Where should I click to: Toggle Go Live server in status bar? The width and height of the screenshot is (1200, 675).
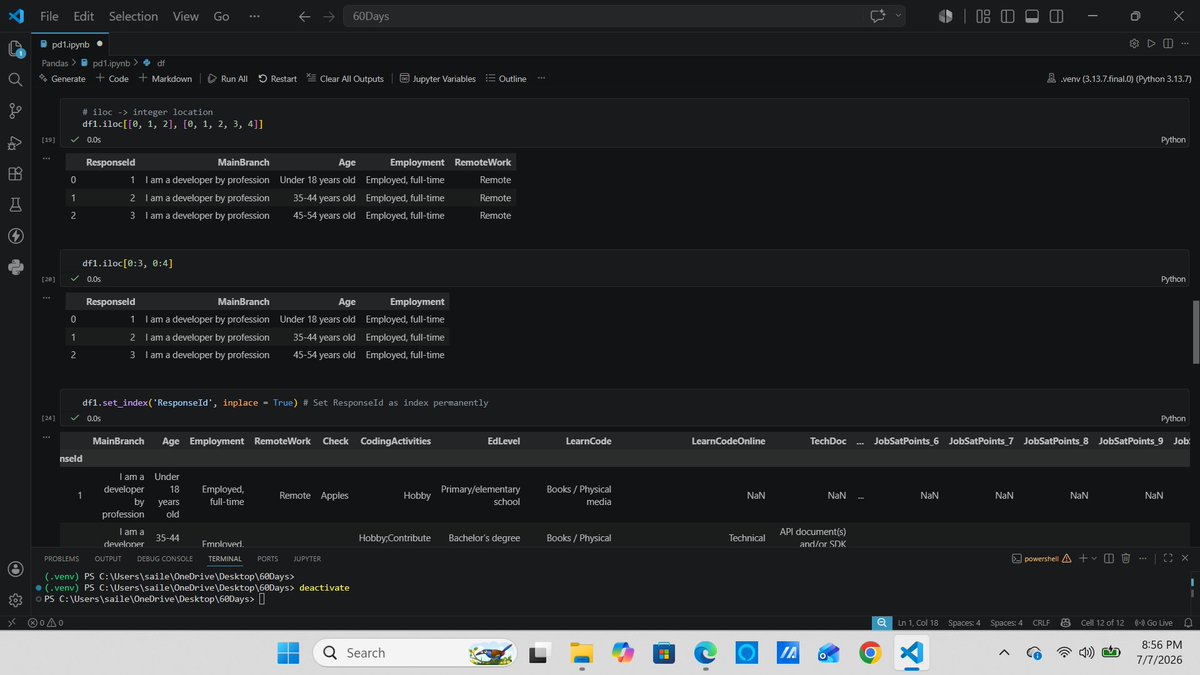pos(1154,622)
